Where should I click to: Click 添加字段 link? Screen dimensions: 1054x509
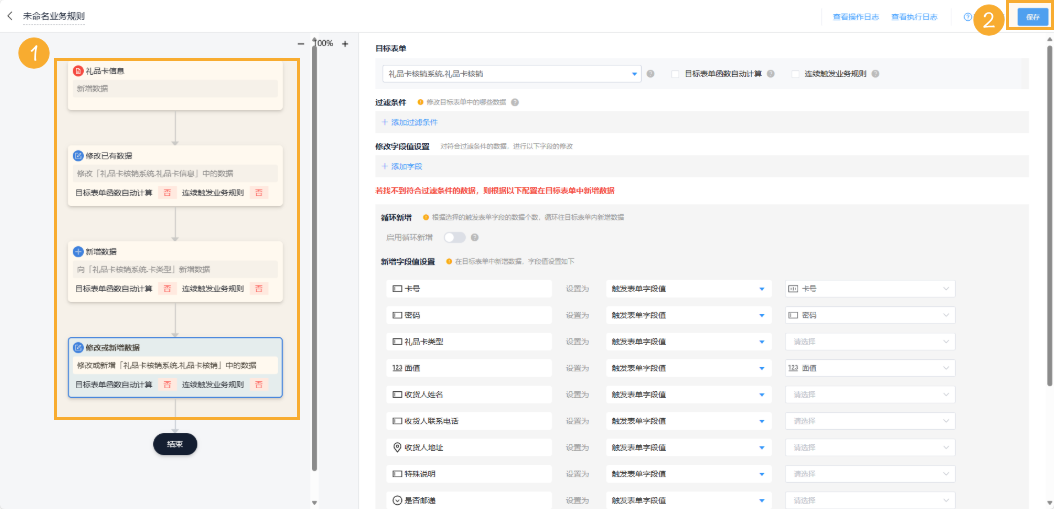tap(407, 166)
